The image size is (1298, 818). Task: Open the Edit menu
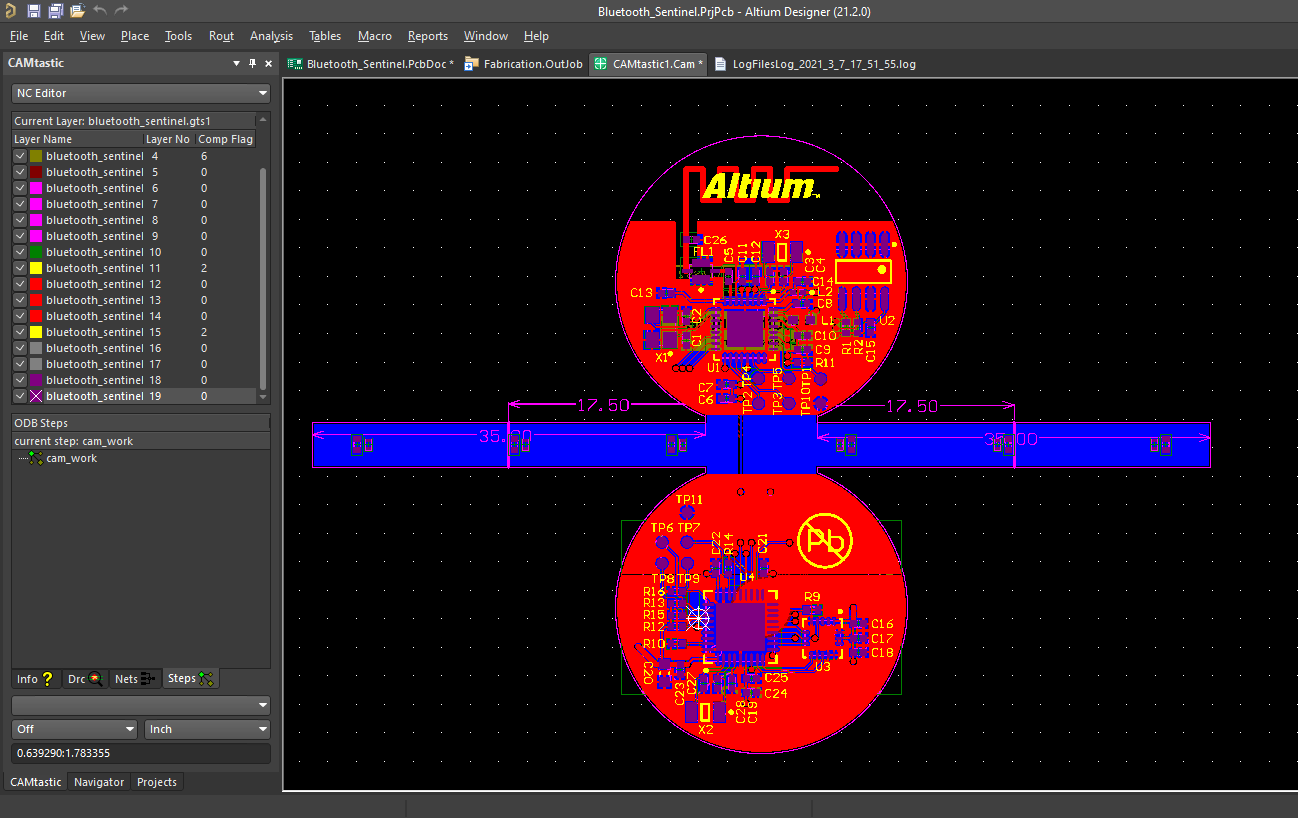(x=53, y=36)
